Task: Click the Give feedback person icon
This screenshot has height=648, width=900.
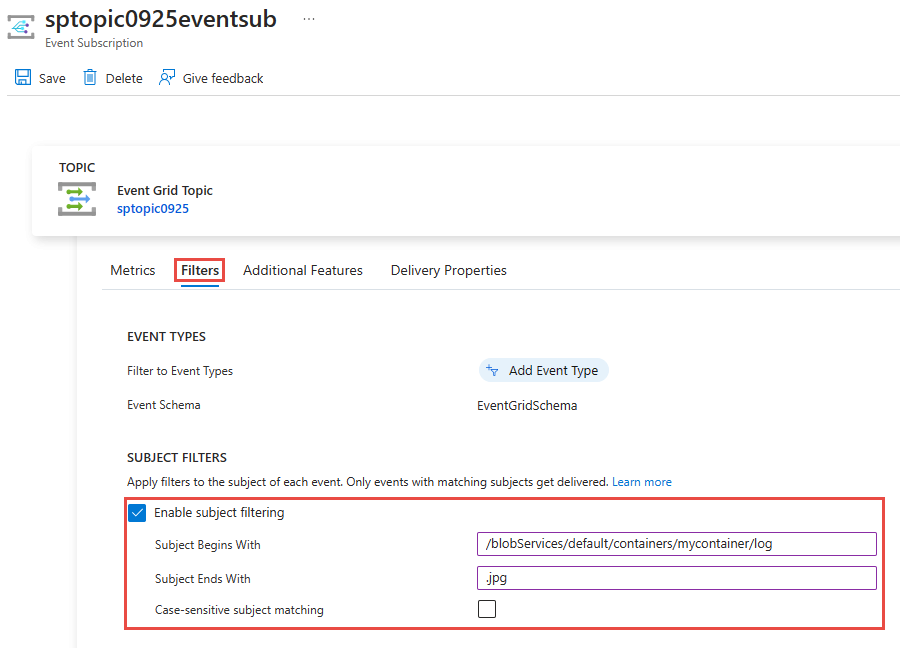Action: coord(167,78)
